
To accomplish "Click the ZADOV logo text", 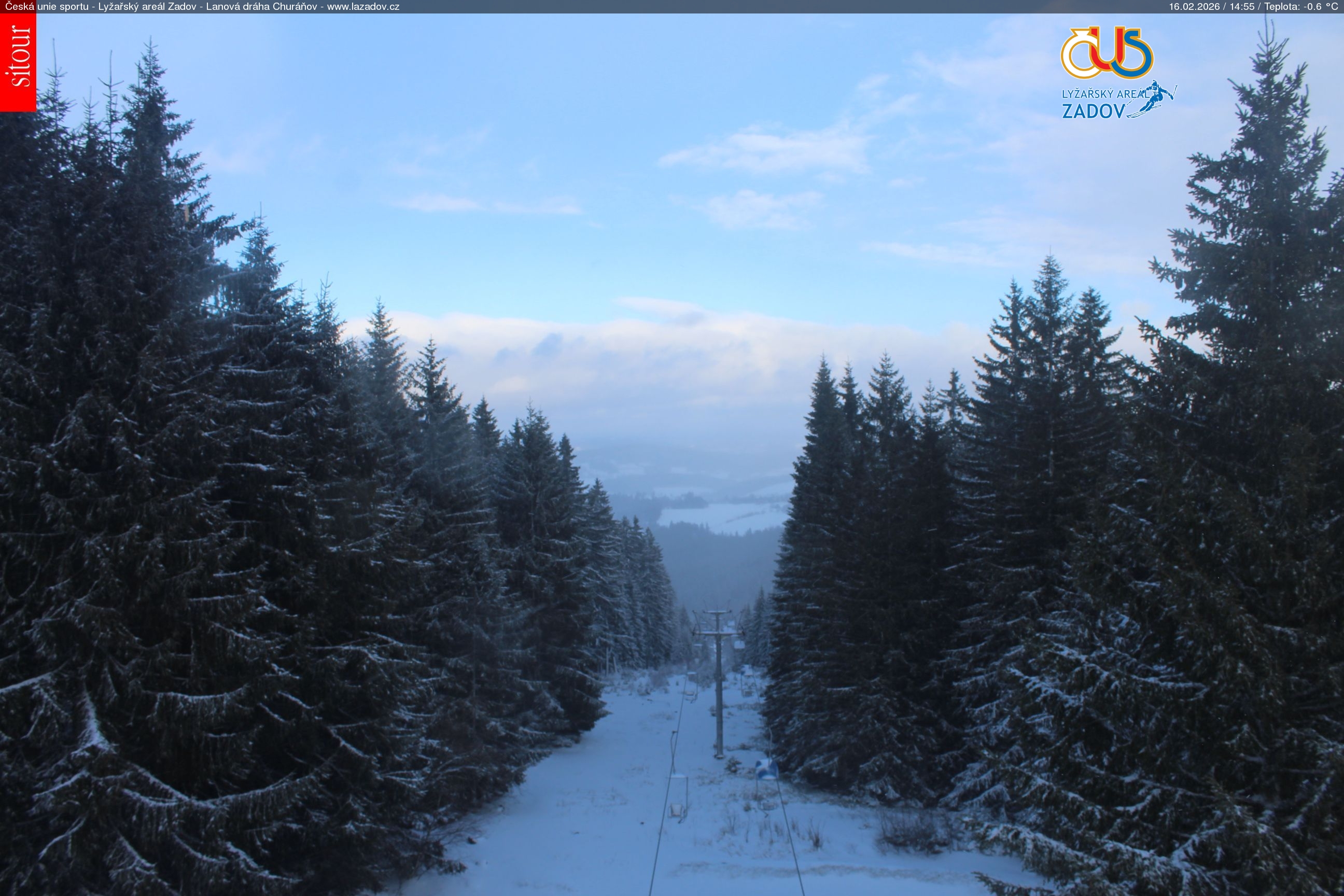I will tap(1093, 111).
